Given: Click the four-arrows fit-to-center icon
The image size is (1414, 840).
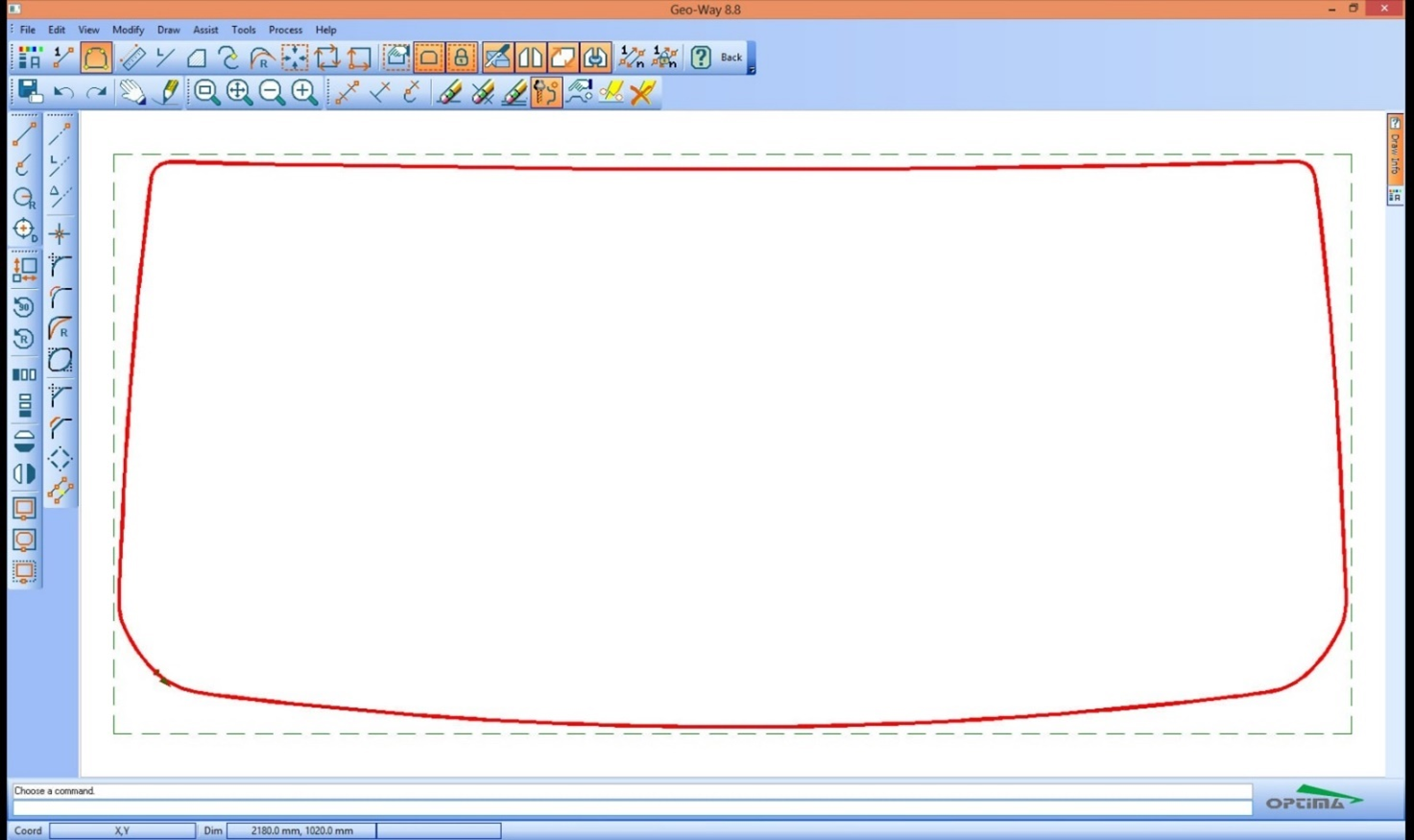Looking at the screenshot, I should point(295,58).
